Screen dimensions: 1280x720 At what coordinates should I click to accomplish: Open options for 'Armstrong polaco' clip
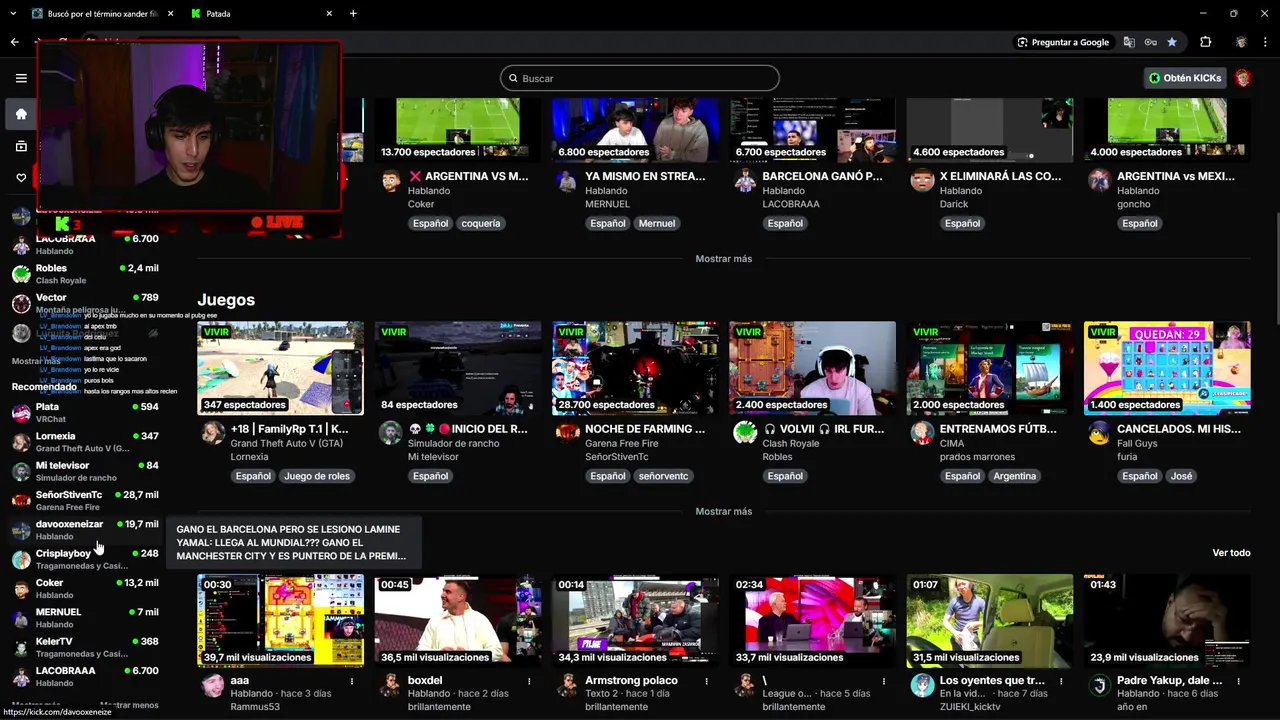pyautogui.click(x=706, y=681)
